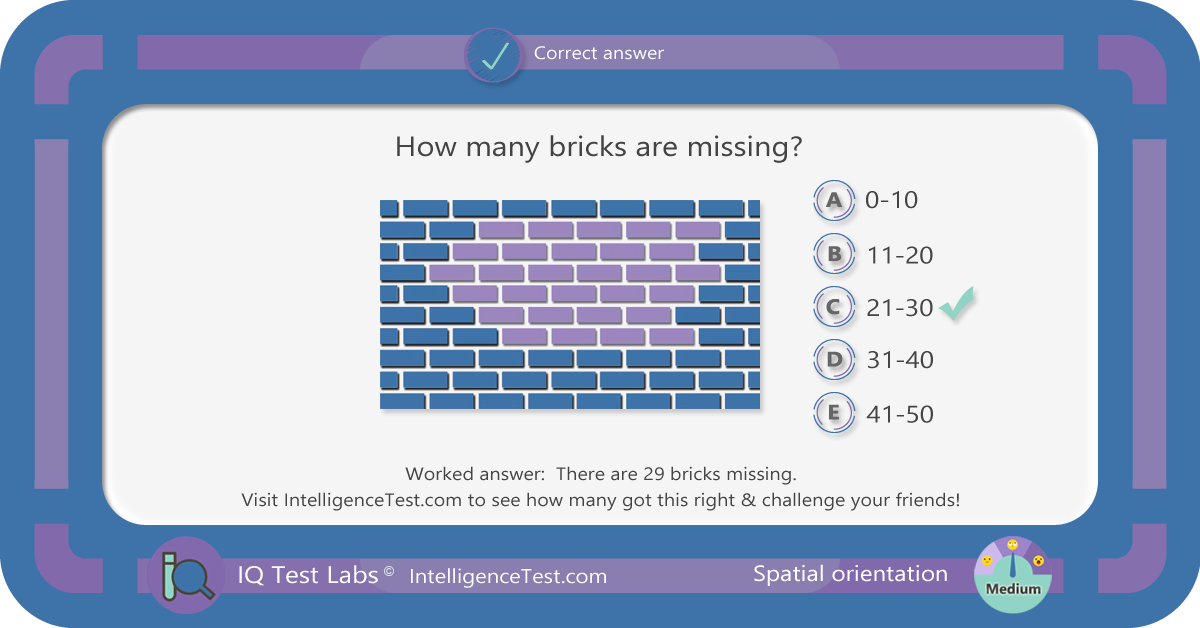
Task: Choose option E circle for 41-50
Action: click(x=834, y=412)
